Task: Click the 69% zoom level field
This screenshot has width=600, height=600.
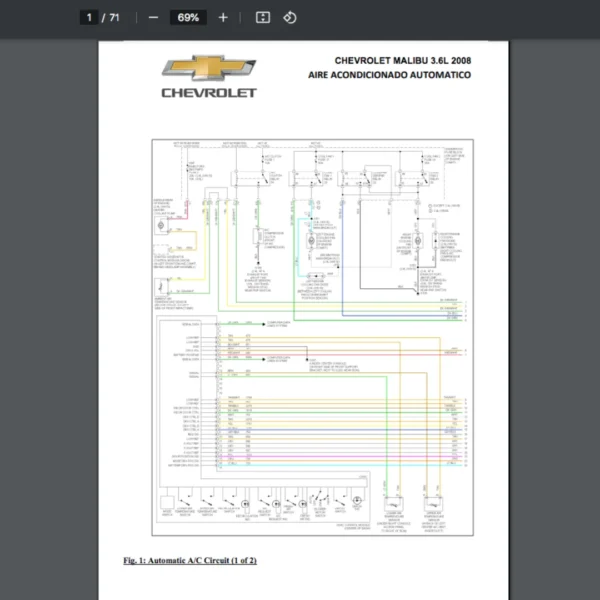Action: (188, 17)
